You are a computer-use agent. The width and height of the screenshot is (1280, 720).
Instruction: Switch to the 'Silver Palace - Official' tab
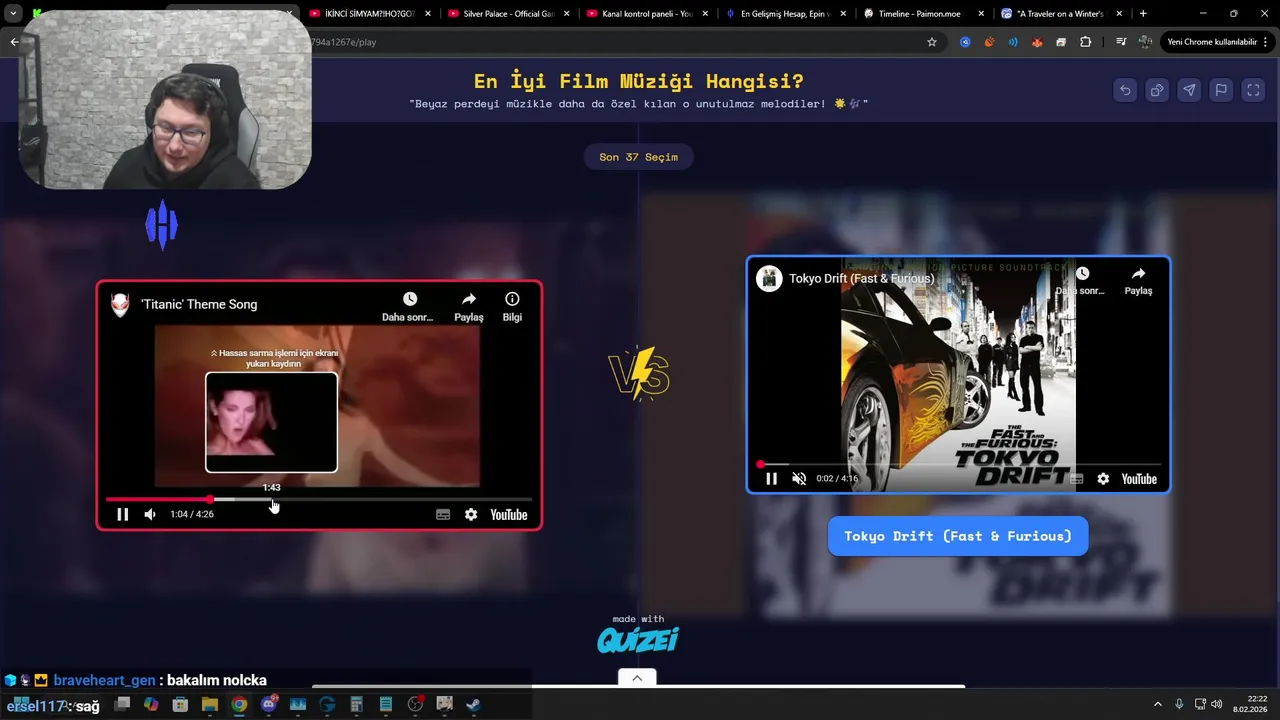[x=508, y=14]
